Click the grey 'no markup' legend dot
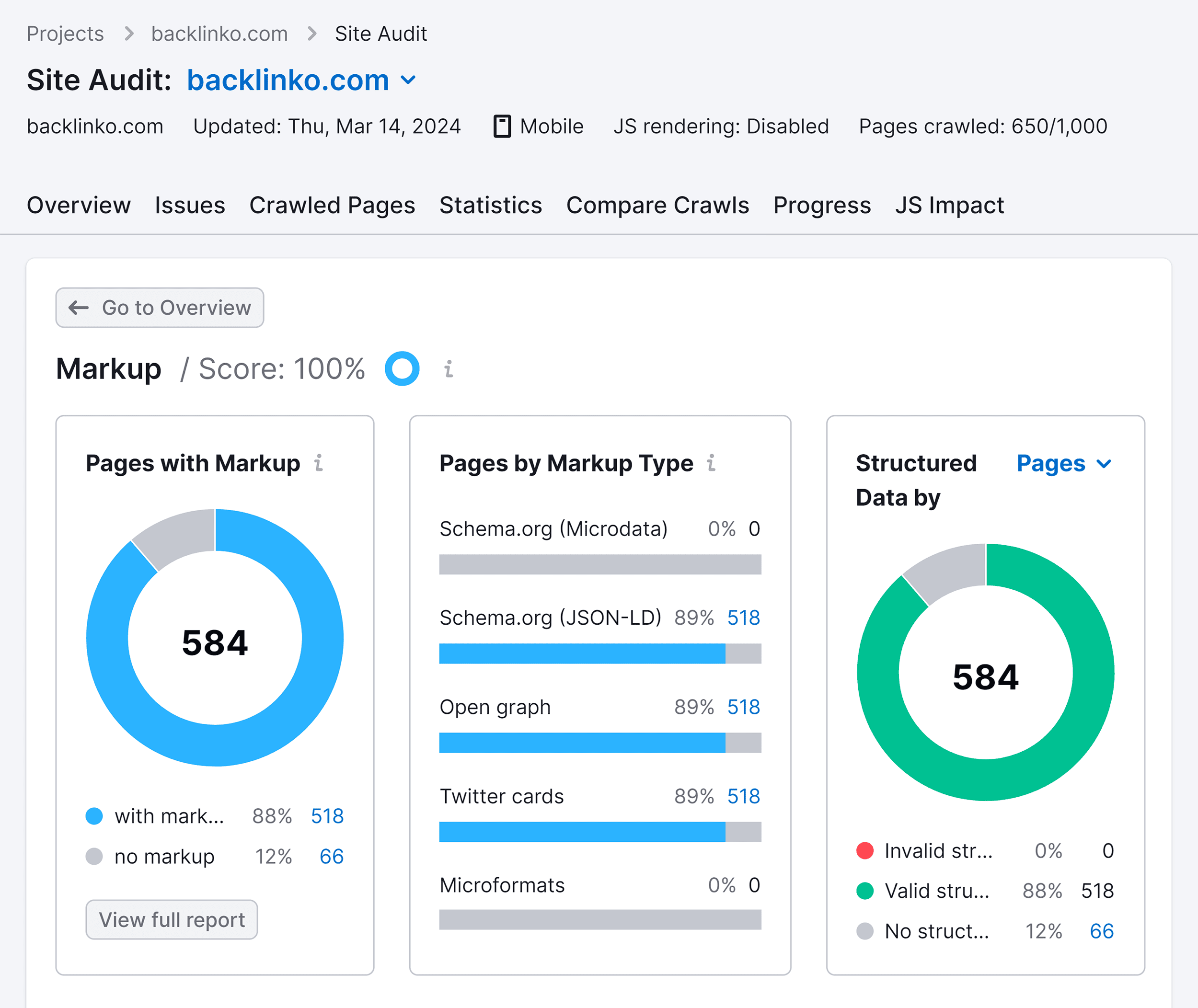Image resolution: width=1198 pixels, height=1008 pixels. [94, 857]
